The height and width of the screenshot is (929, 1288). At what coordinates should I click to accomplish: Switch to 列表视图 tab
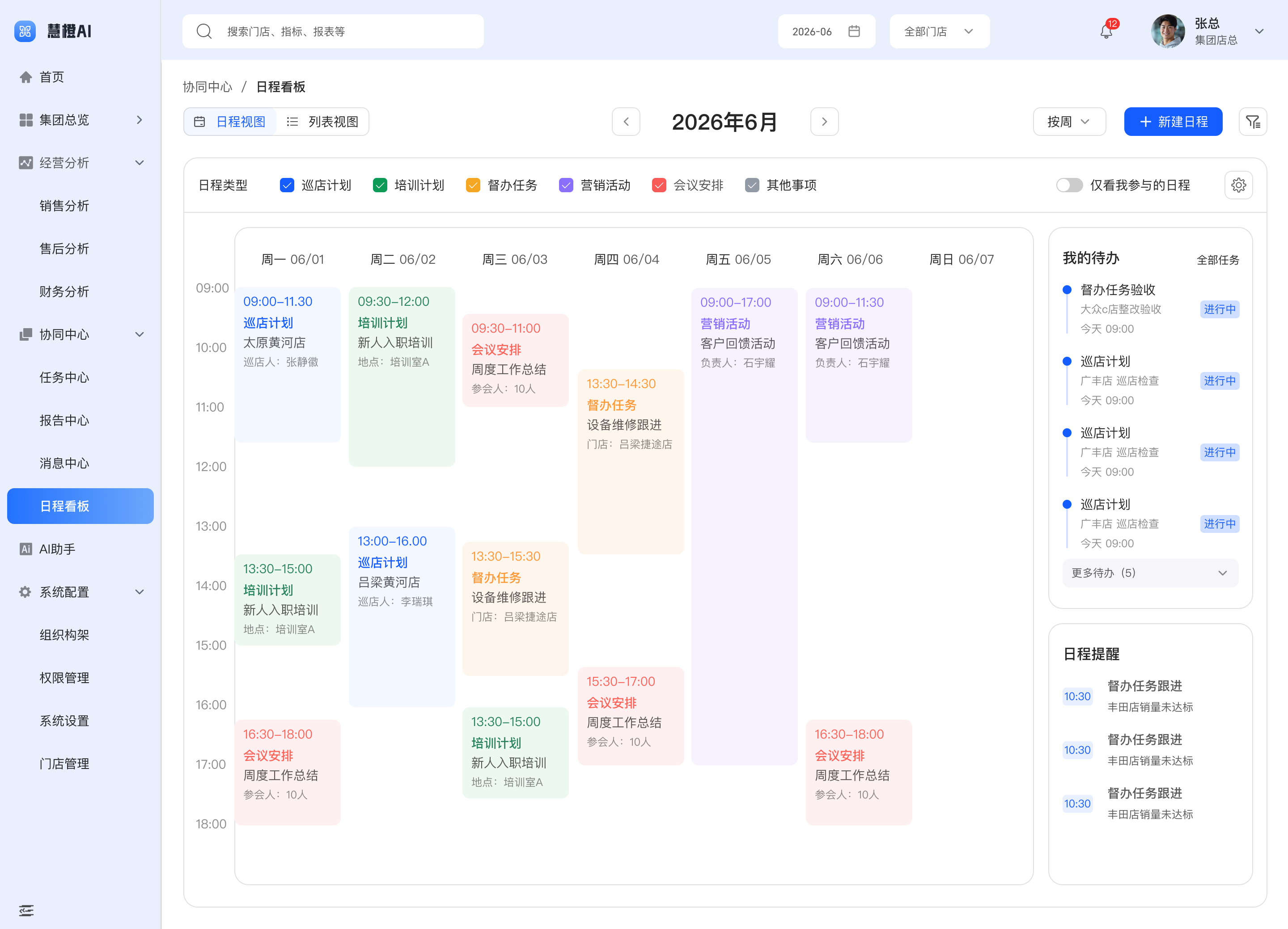(x=322, y=122)
